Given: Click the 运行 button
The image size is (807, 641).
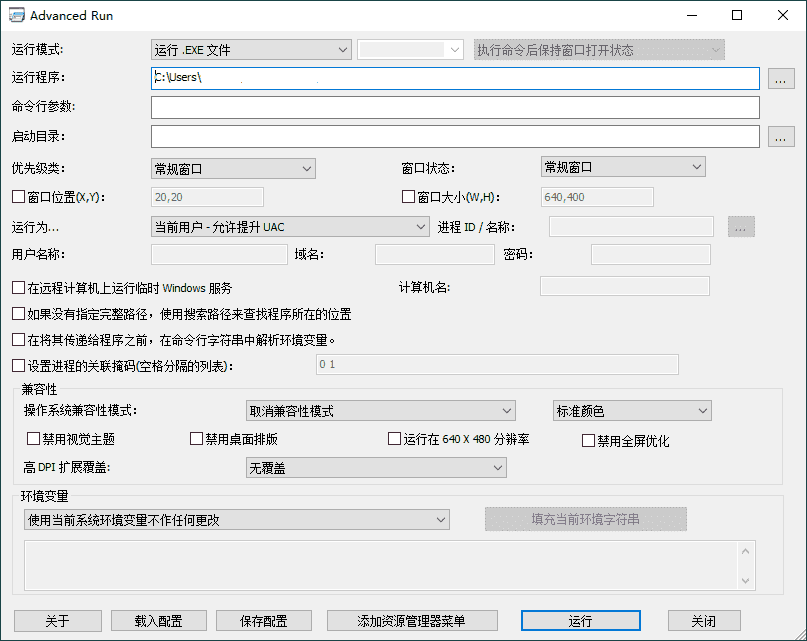Looking at the screenshot, I should tap(580, 621).
